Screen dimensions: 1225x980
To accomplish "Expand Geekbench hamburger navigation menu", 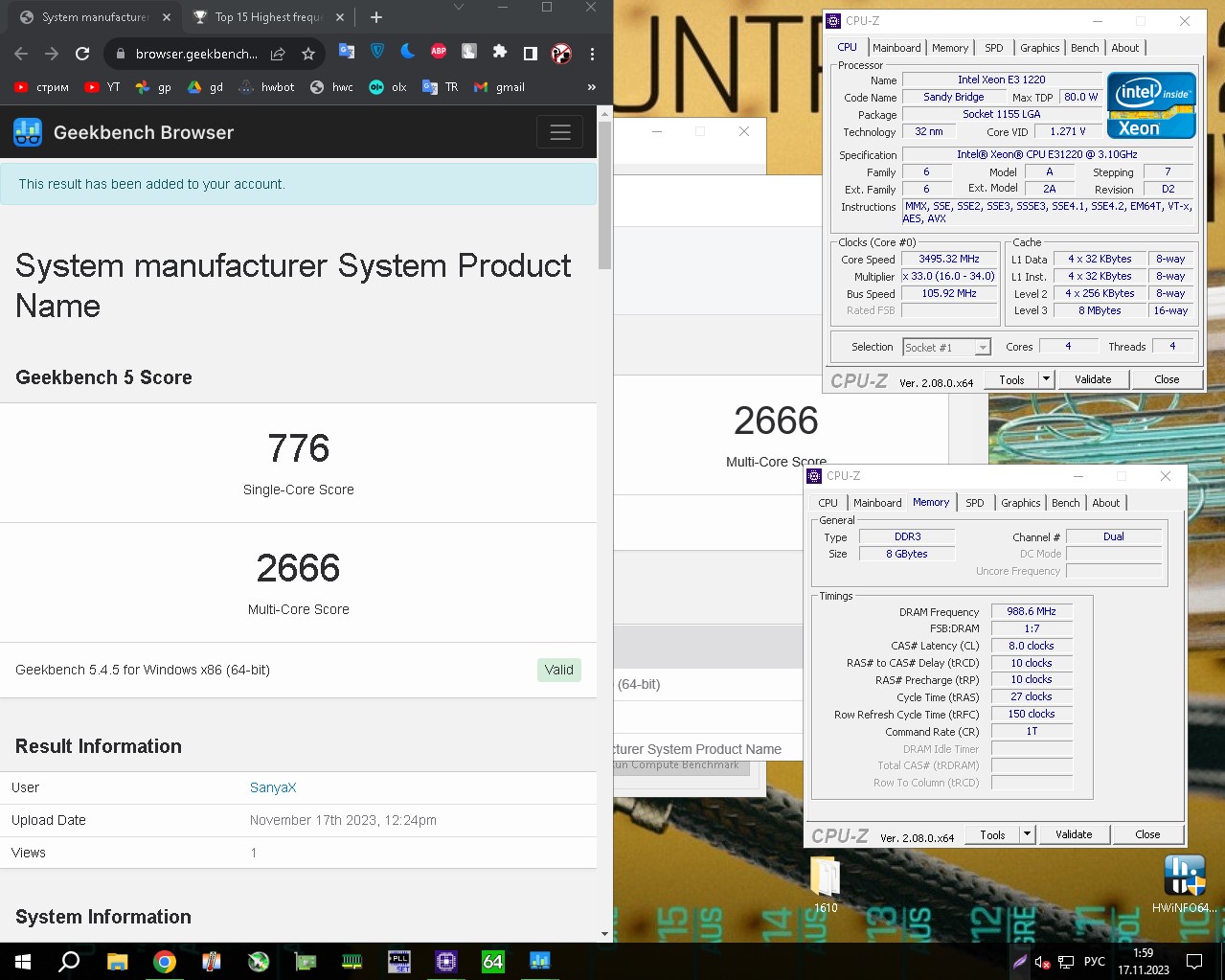I will pos(560,132).
